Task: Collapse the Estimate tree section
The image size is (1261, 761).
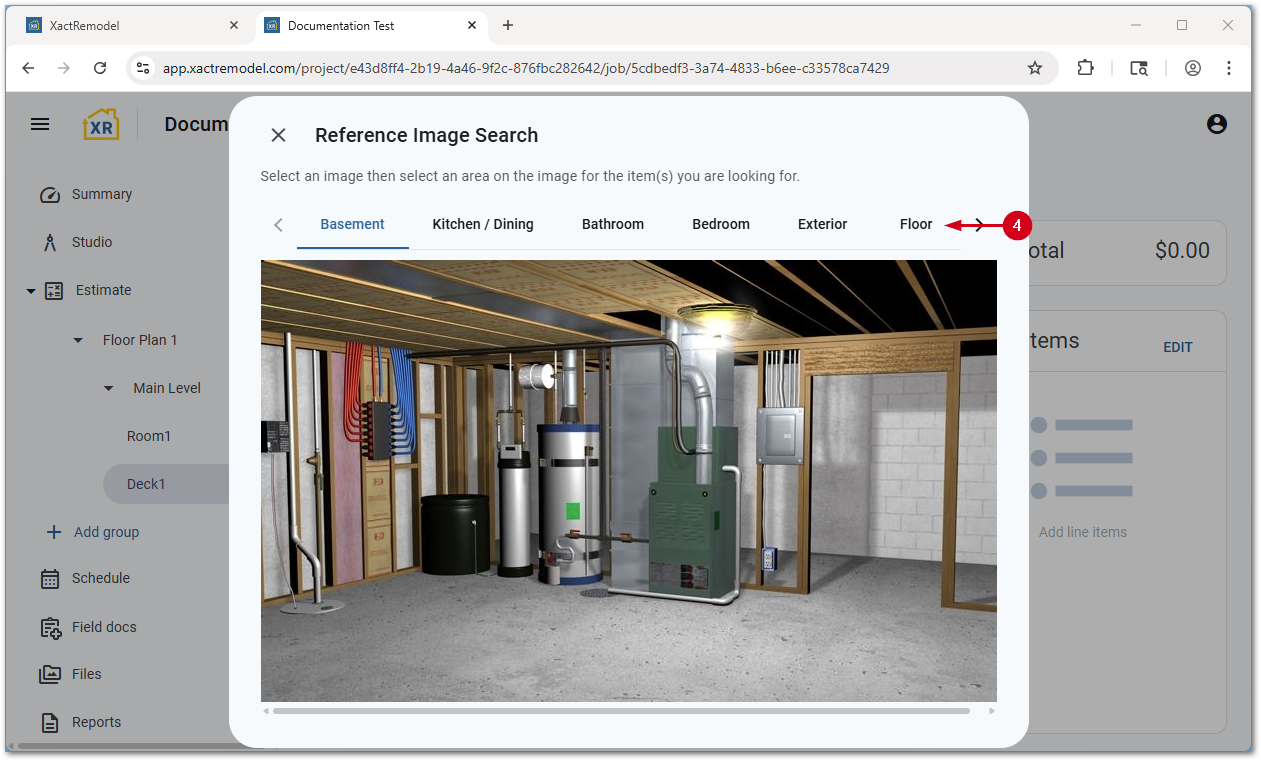Action: [30, 290]
